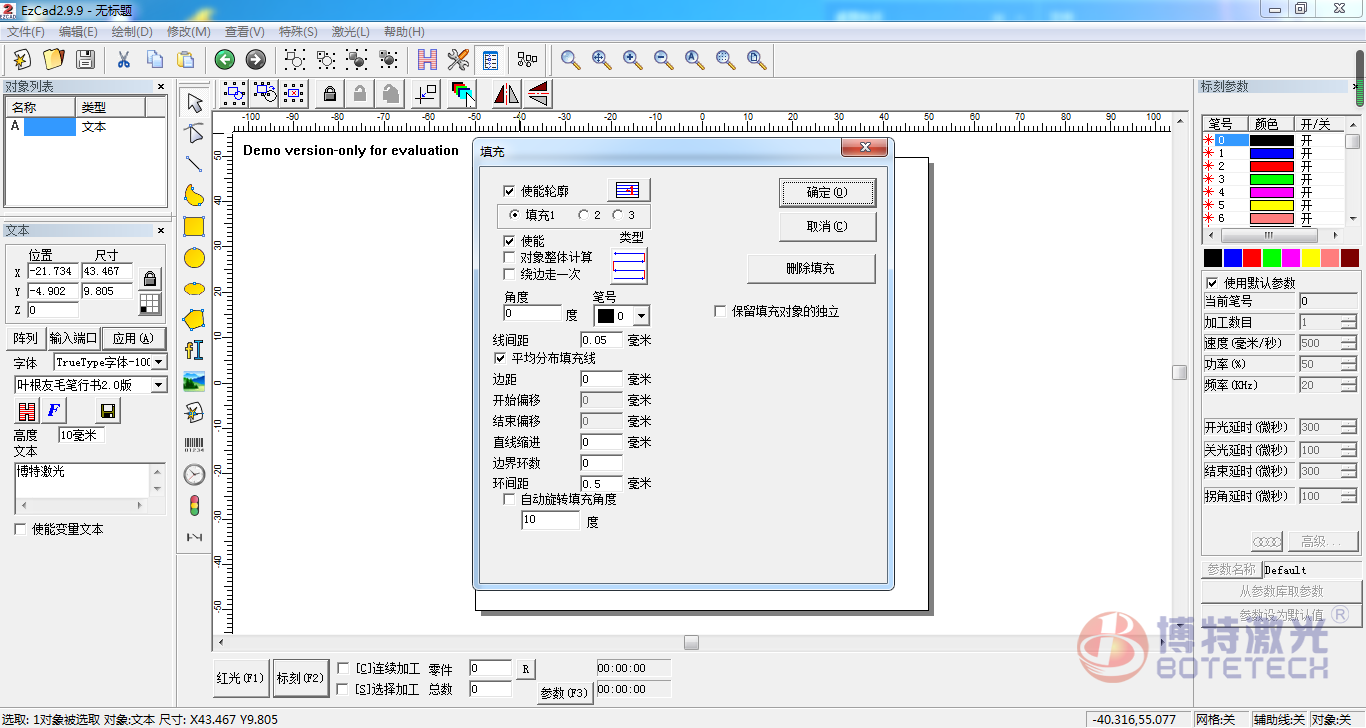The width and height of the screenshot is (1366, 728).
Task: Click the first magnifier zoom icon
Action: pyautogui.click(x=571, y=59)
